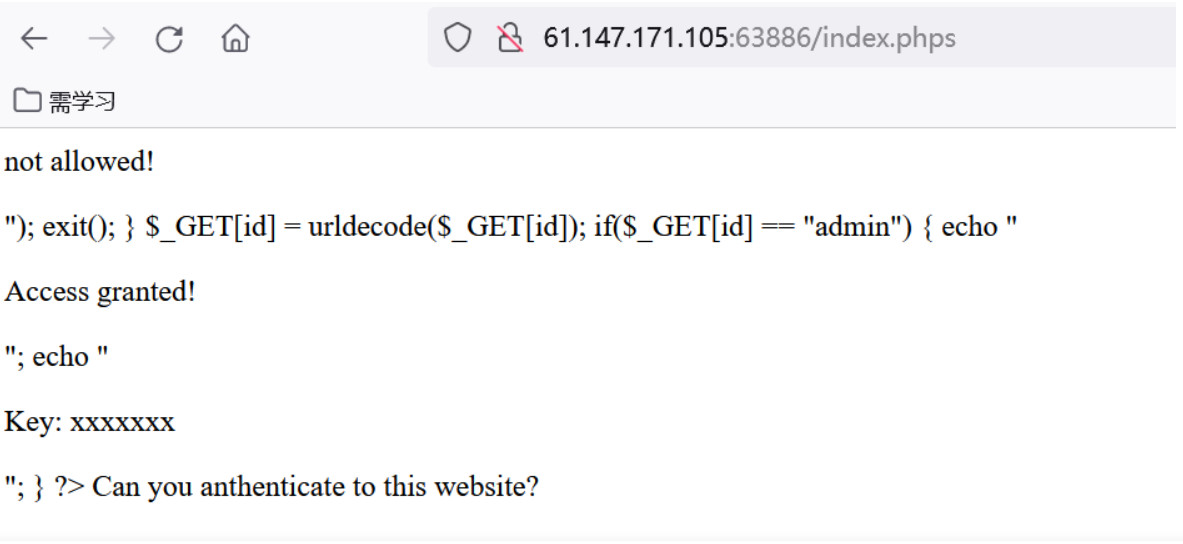Show the insecure connection lock info
The image size is (1183, 544).
[511, 37]
